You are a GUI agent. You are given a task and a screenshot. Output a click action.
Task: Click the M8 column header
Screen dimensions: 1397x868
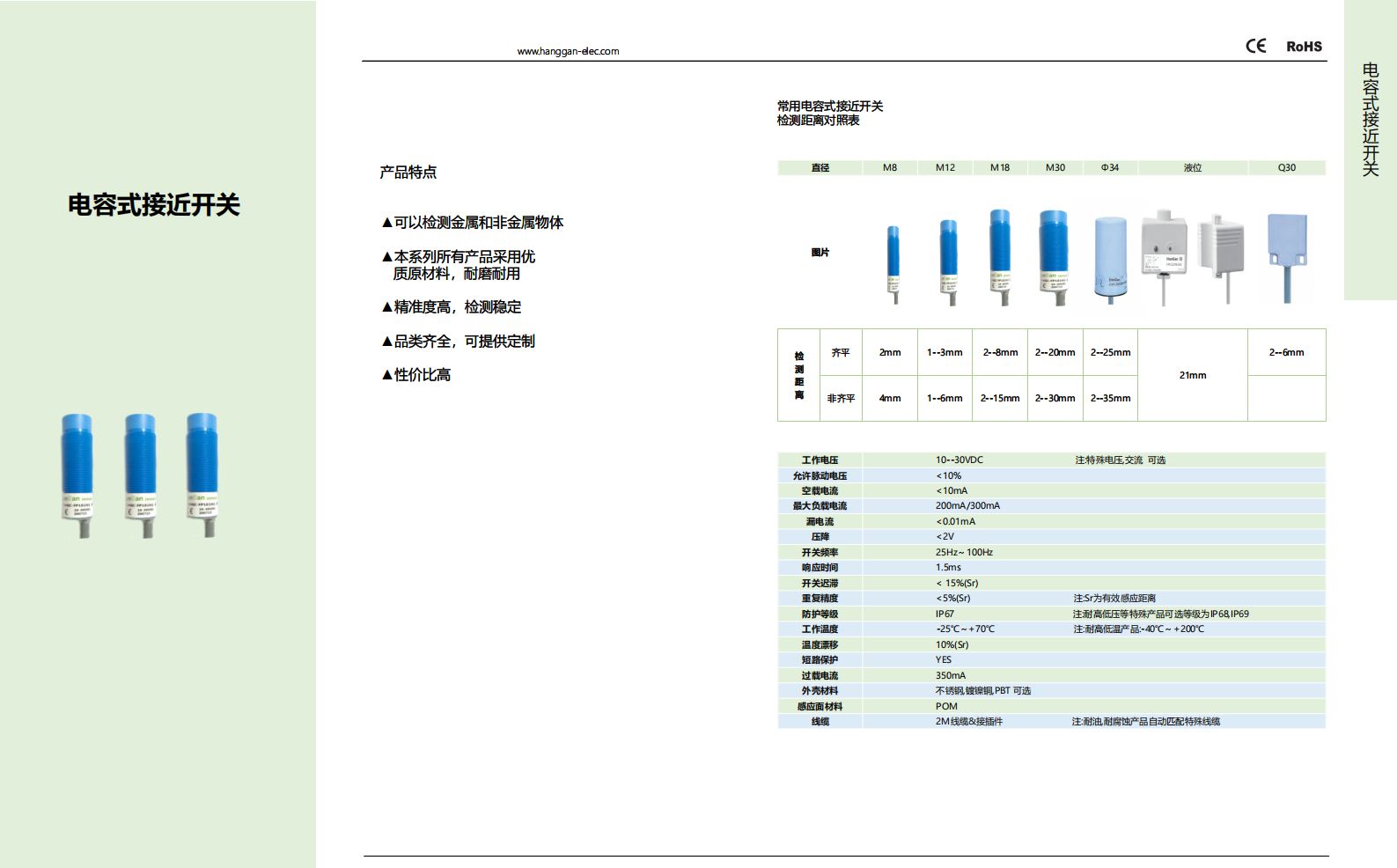coord(890,167)
